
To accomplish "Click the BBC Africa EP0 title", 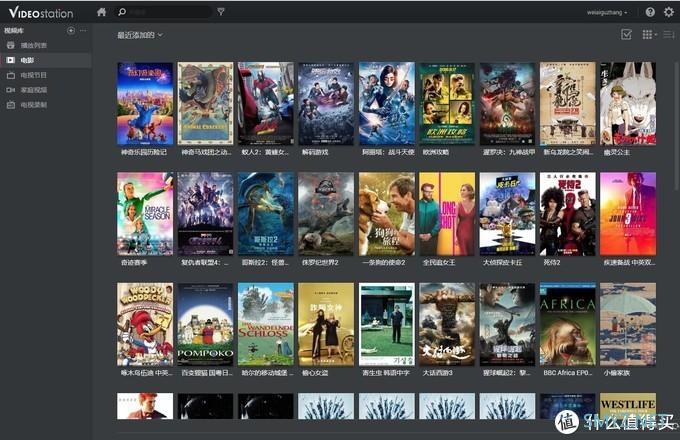I will point(567,372).
